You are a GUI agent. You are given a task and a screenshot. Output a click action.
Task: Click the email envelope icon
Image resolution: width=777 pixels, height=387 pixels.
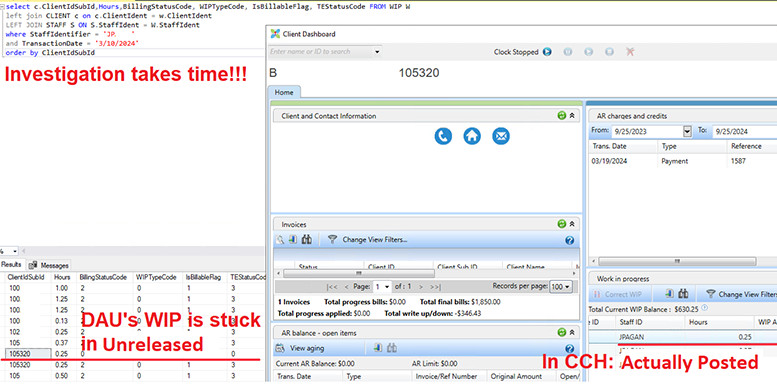coord(501,136)
